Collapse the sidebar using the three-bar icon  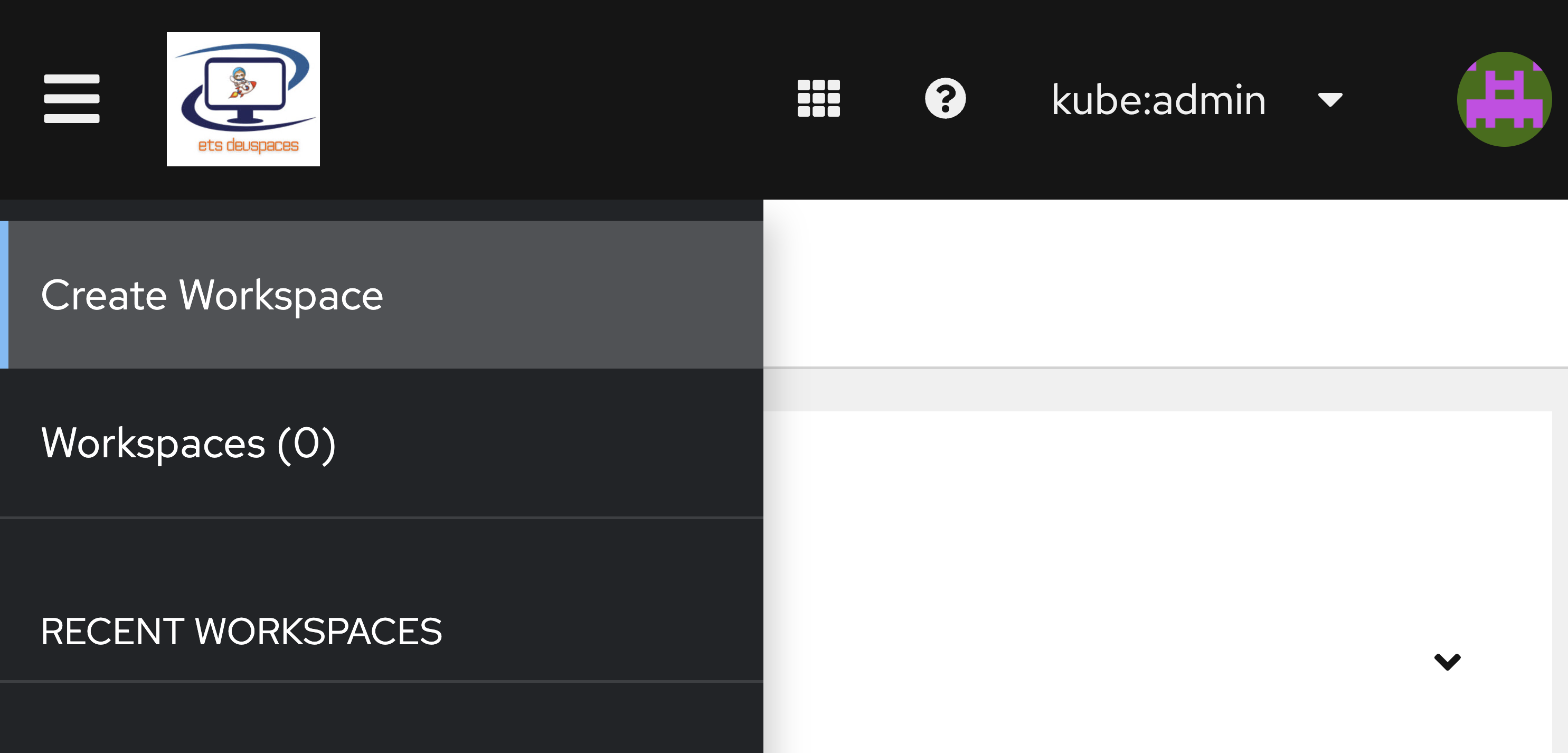tap(71, 99)
